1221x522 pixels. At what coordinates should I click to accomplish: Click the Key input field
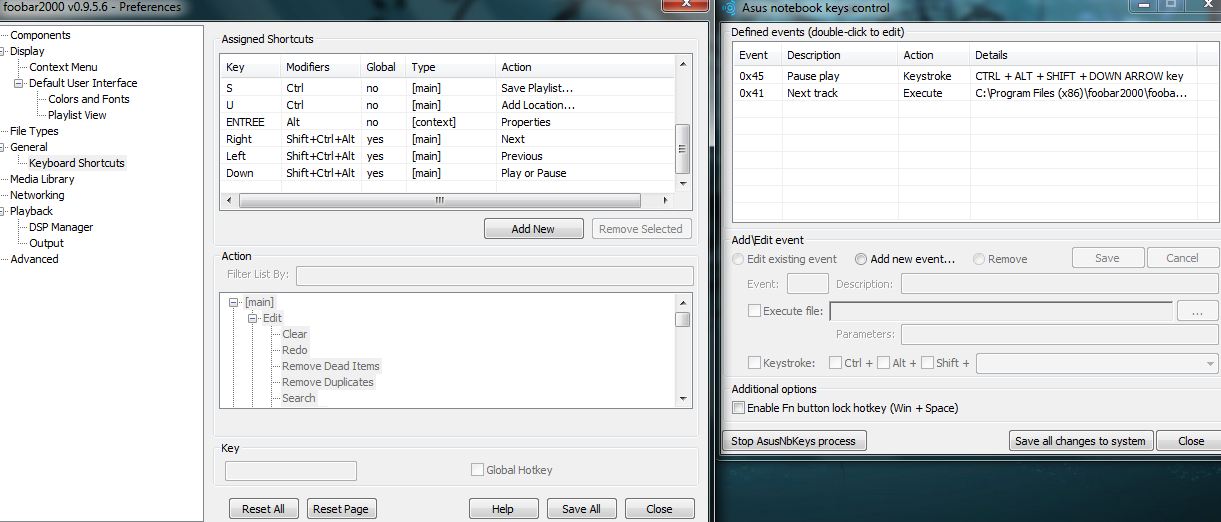290,471
